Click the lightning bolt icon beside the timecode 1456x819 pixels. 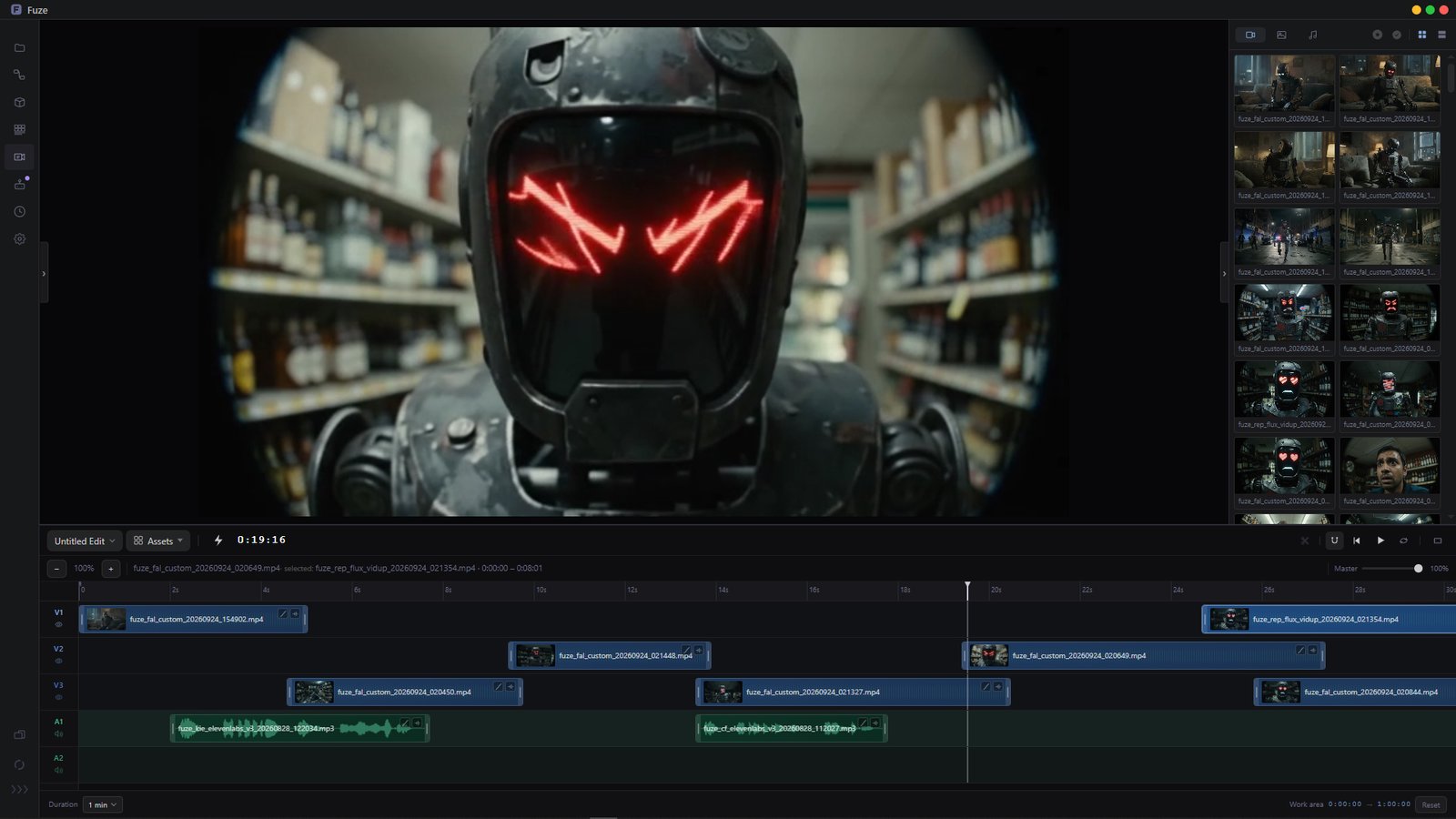218,541
